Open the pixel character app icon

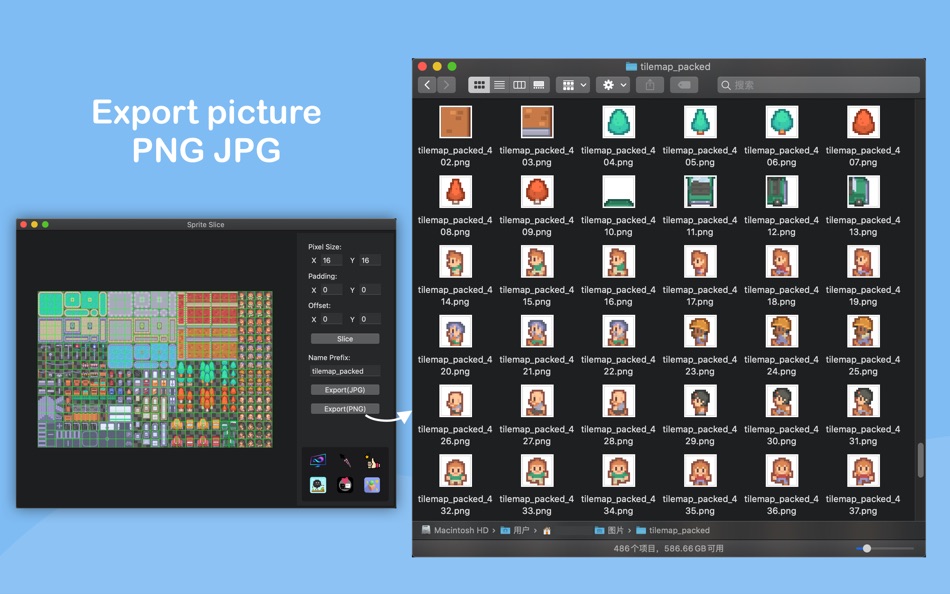point(318,485)
